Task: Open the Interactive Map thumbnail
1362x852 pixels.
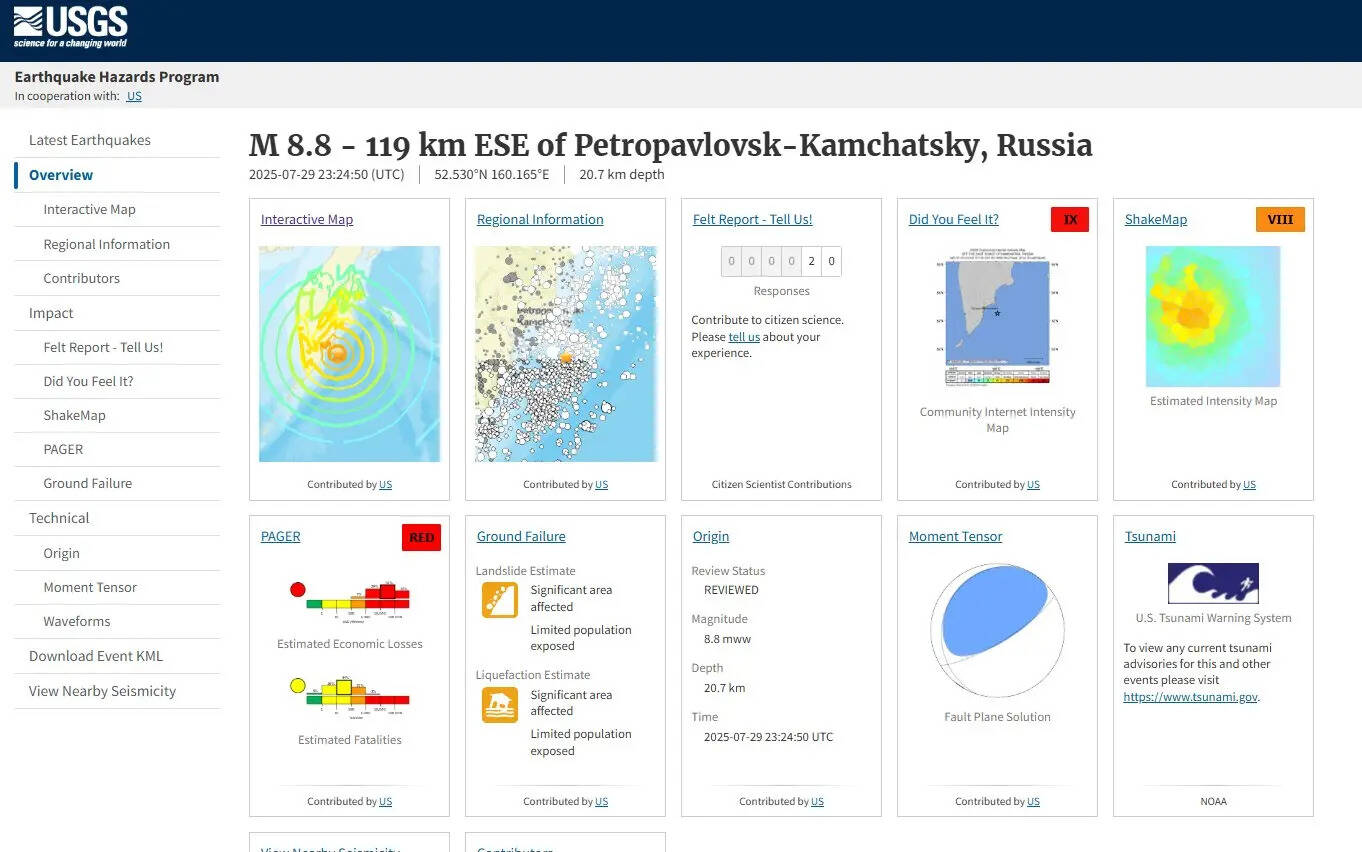Action: click(x=349, y=354)
